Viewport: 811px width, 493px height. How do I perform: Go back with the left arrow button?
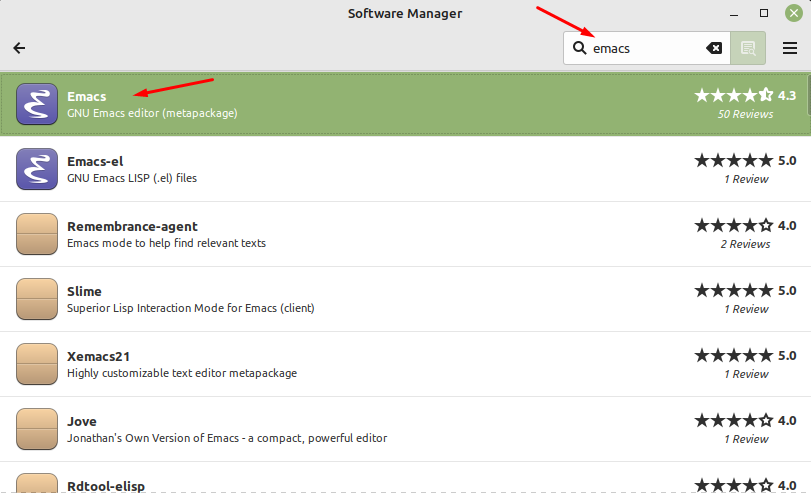pyautogui.click(x=19, y=48)
